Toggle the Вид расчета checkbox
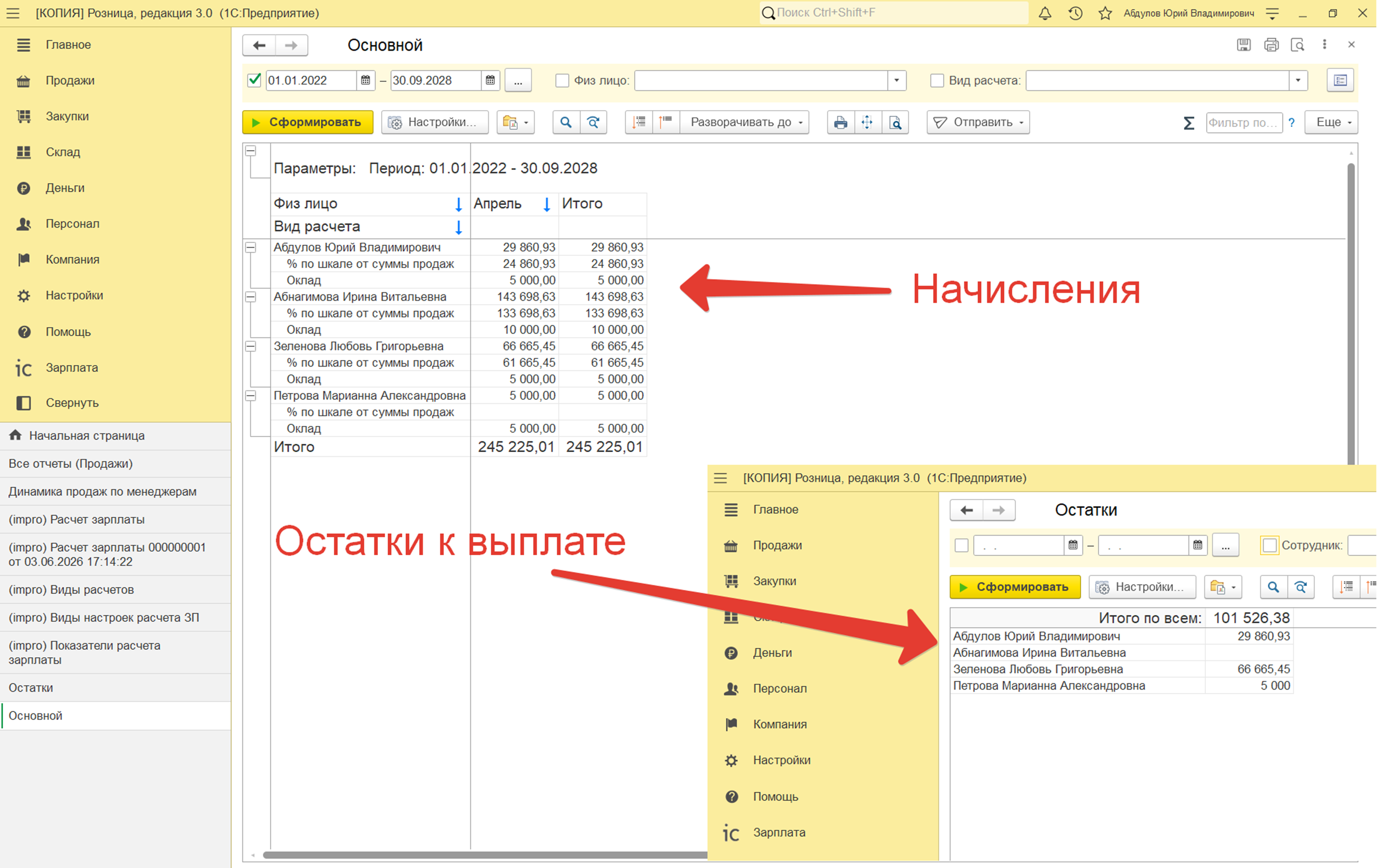Image resolution: width=1377 pixels, height=868 pixels. pyautogui.click(x=937, y=80)
